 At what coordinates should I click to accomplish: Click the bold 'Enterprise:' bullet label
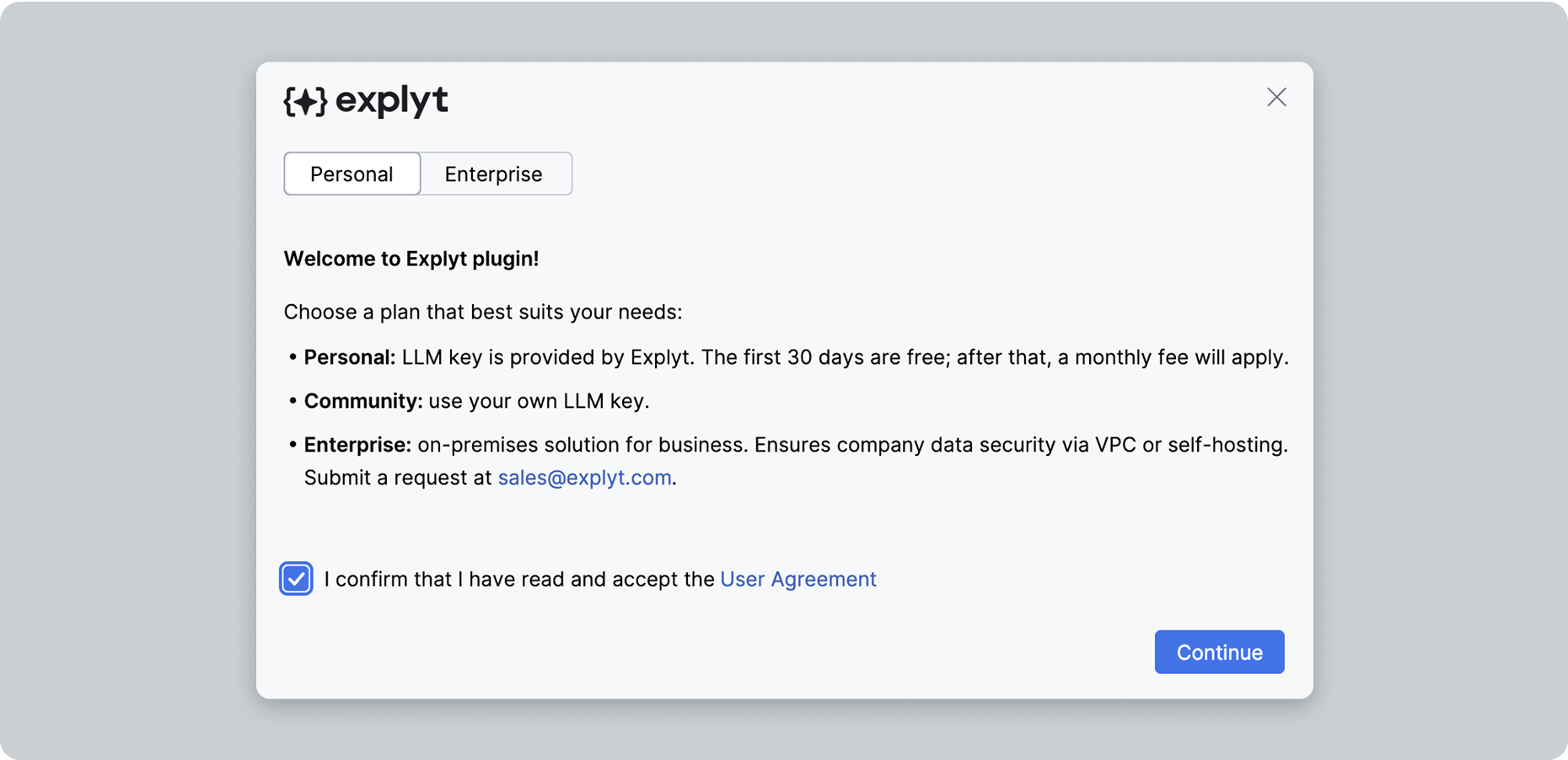(x=357, y=445)
